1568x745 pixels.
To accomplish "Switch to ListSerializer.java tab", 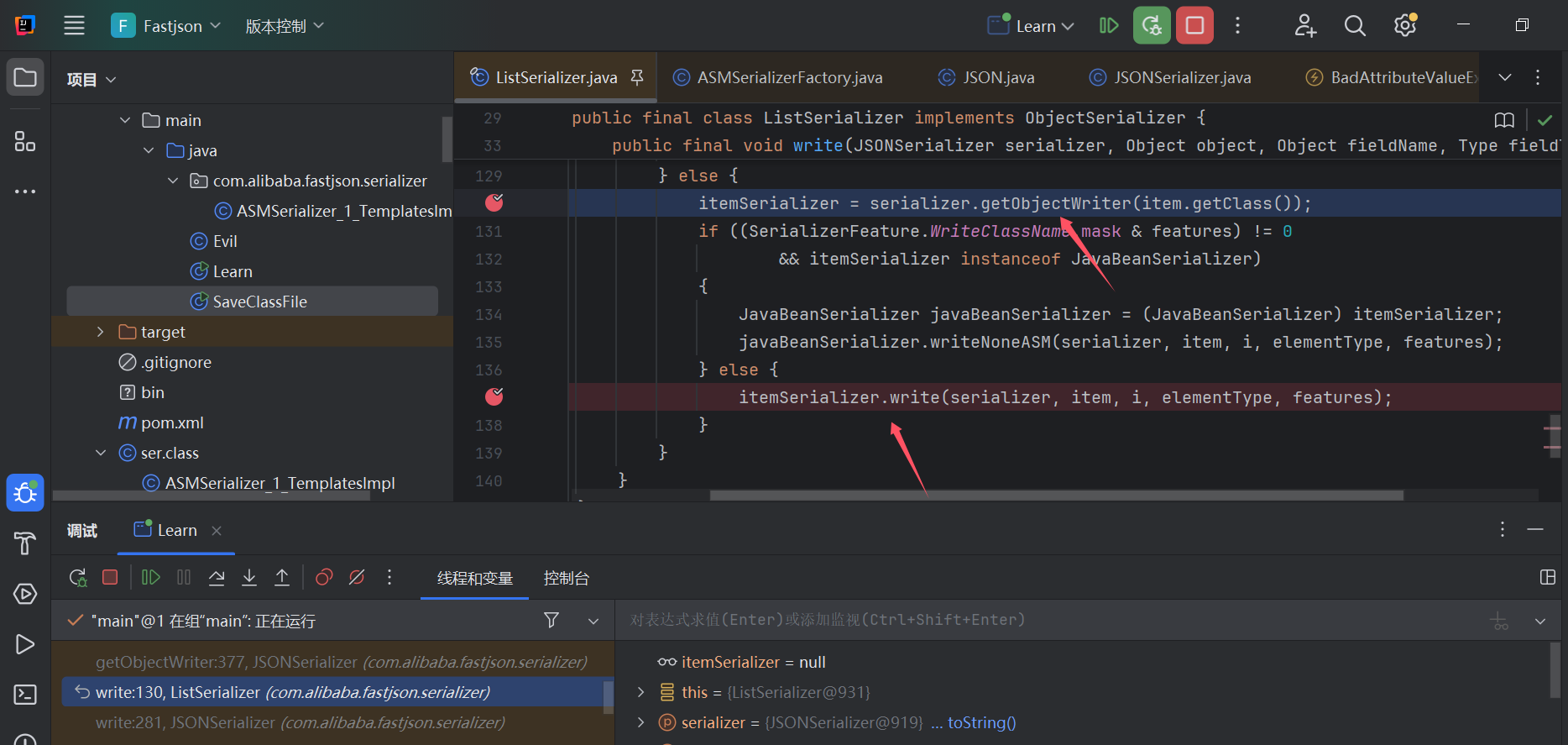I will click(556, 77).
